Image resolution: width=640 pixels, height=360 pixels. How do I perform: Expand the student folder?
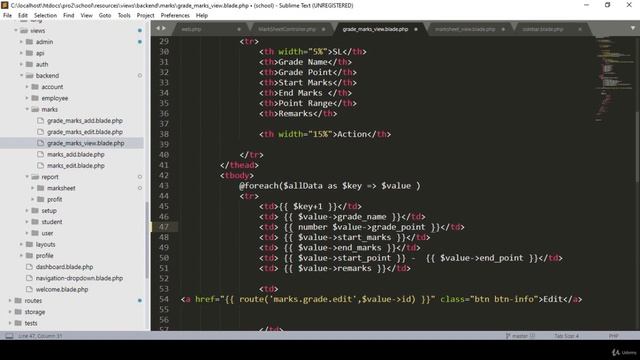[x=27, y=222]
